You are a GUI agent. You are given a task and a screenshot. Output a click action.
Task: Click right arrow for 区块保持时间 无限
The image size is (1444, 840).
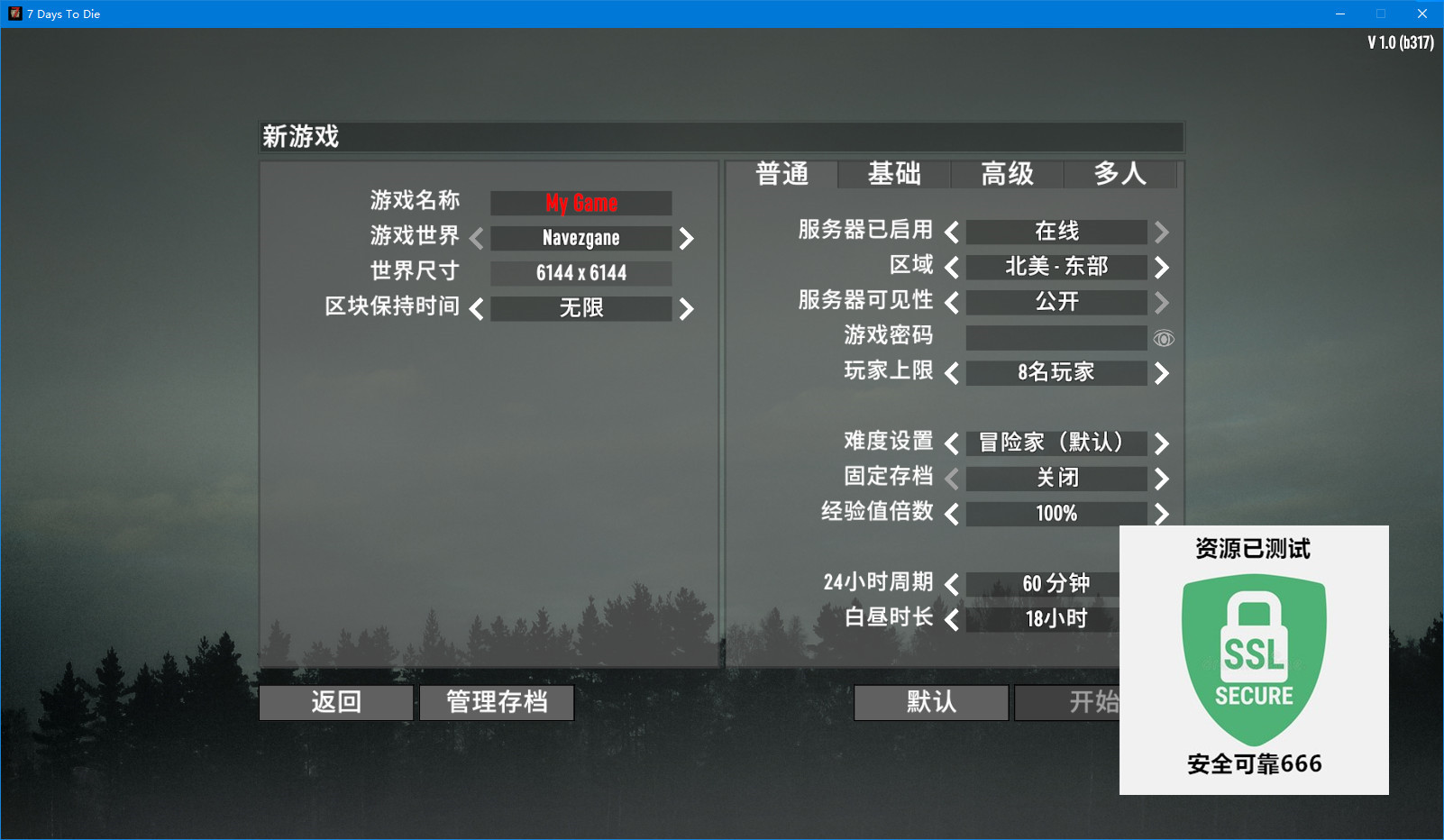687,309
